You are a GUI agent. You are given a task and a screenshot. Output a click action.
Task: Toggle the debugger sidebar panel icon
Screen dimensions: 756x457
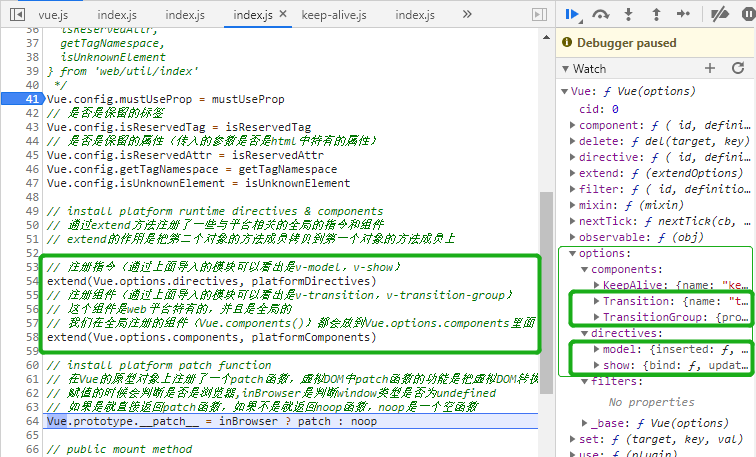tap(540, 15)
